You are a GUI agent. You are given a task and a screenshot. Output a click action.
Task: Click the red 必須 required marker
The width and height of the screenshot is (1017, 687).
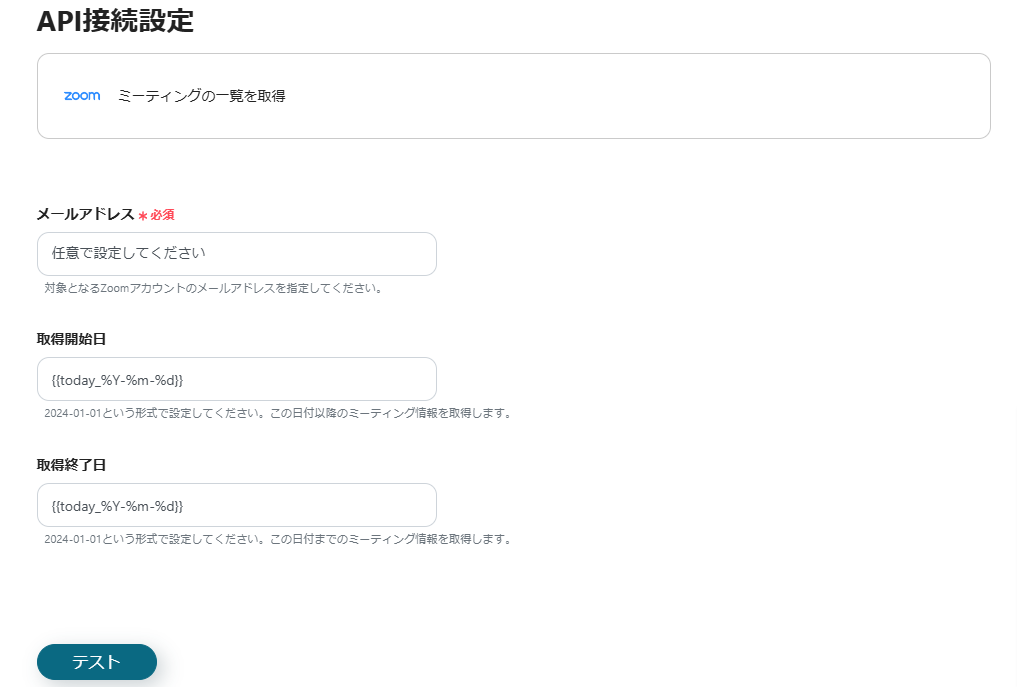tap(156, 215)
